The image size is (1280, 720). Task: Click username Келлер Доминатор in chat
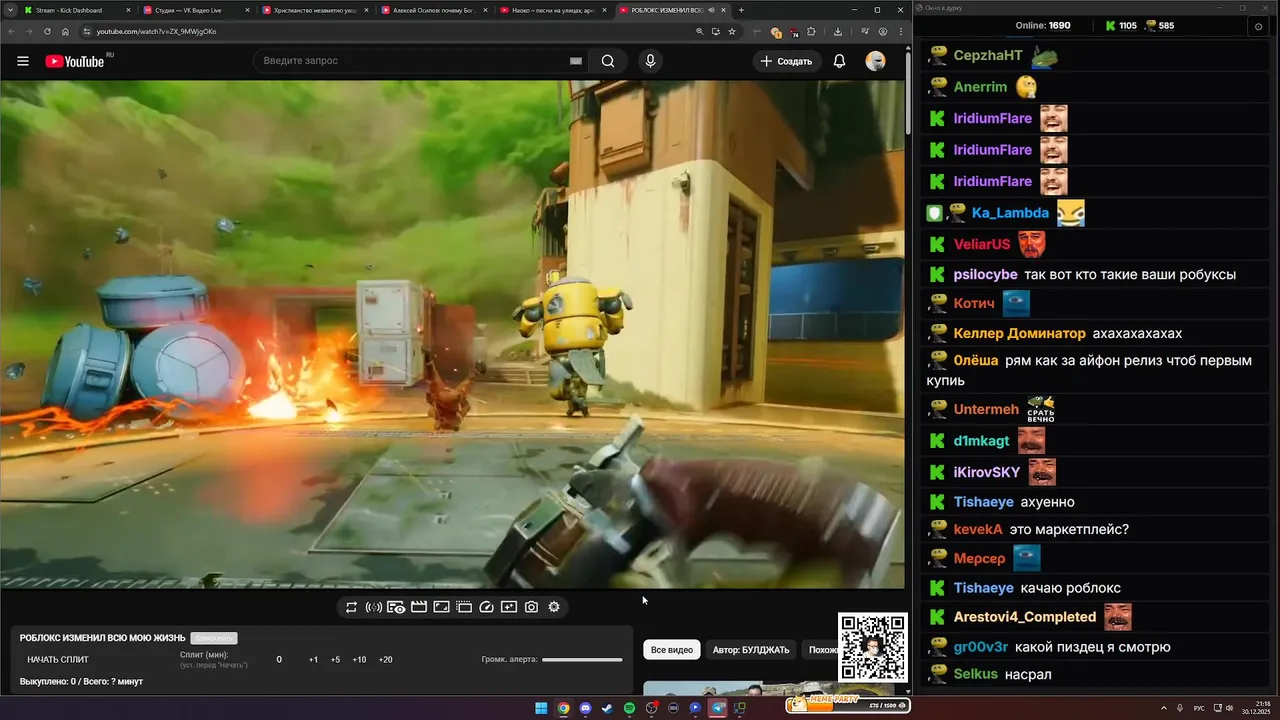point(1020,333)
